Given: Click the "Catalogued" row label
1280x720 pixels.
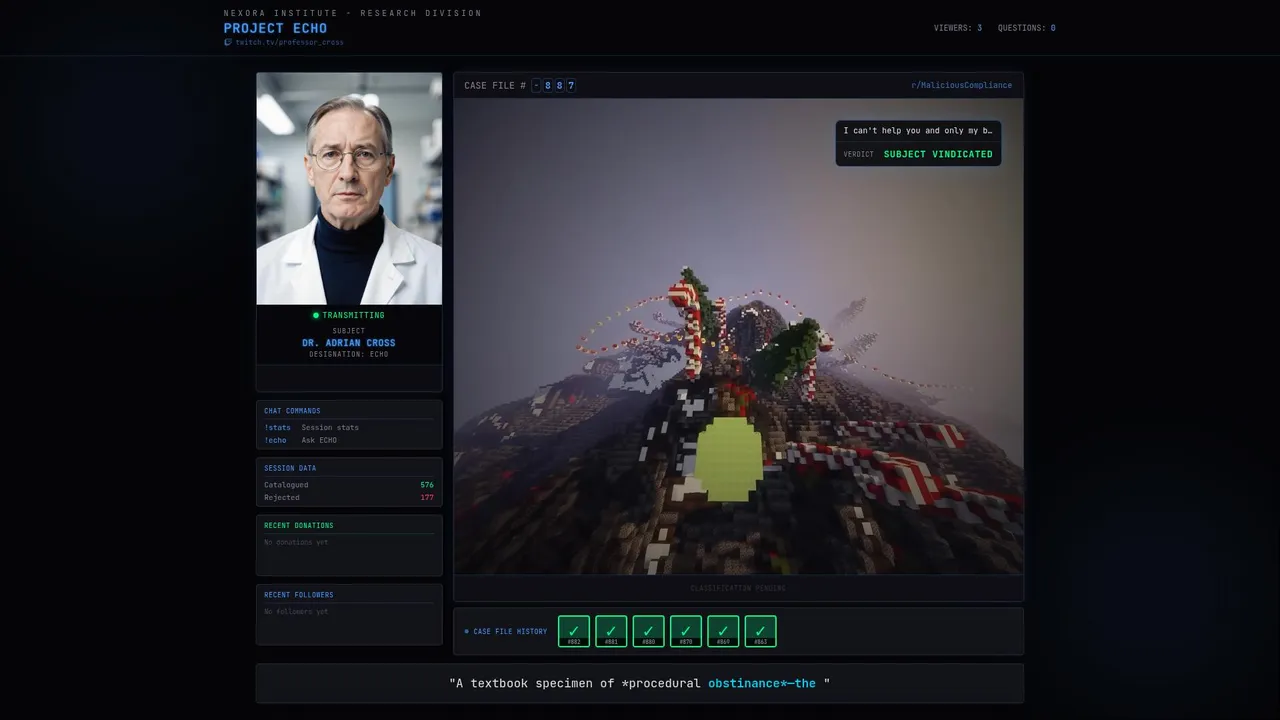Looking at the screenshot, I should 286,485.
